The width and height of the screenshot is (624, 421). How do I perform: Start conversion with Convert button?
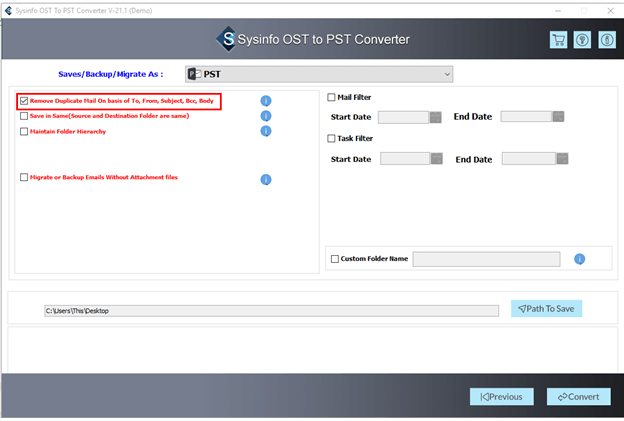[x=579, y=397]
